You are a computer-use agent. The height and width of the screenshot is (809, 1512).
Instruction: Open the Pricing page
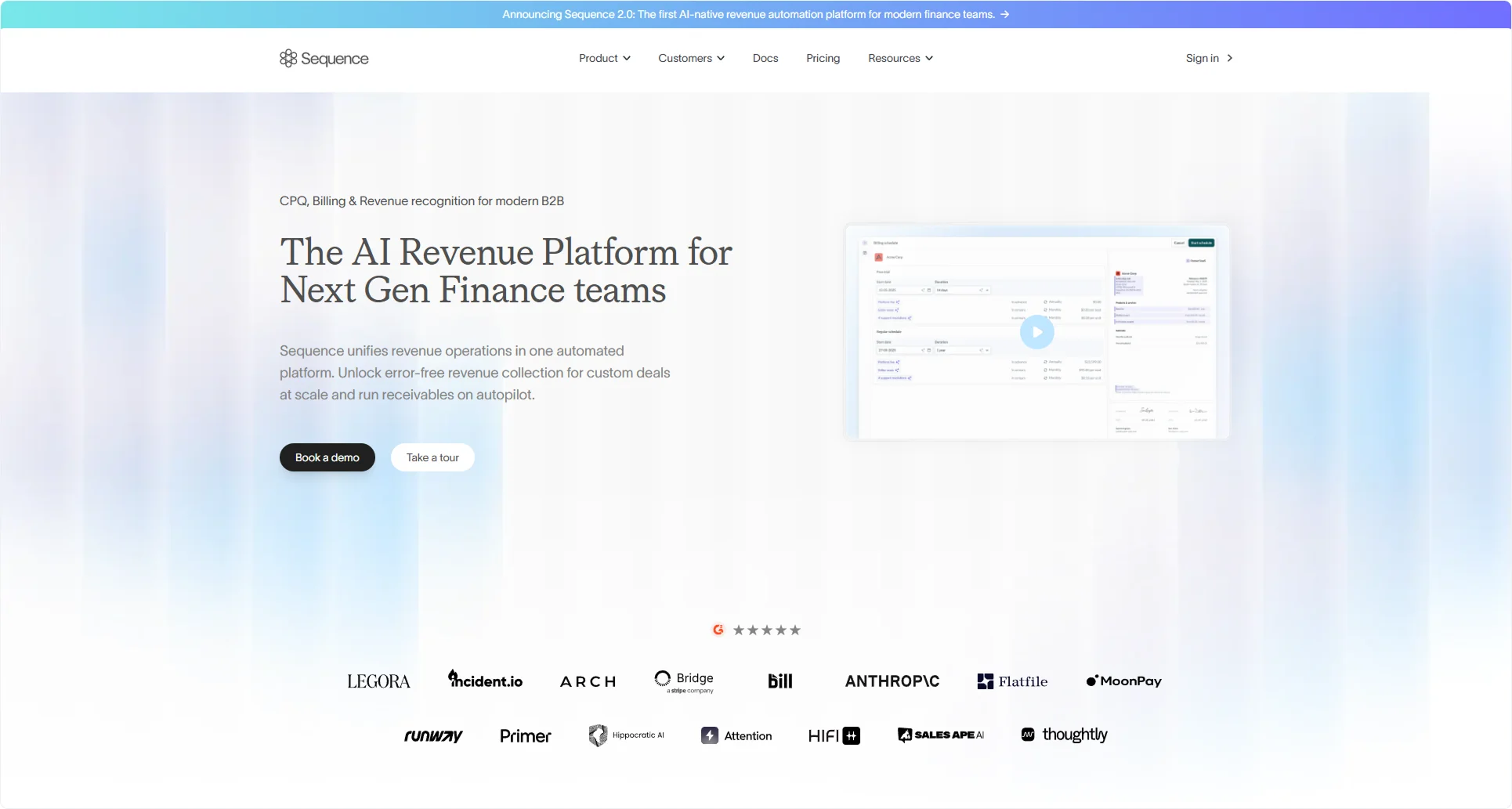(823, 58)
